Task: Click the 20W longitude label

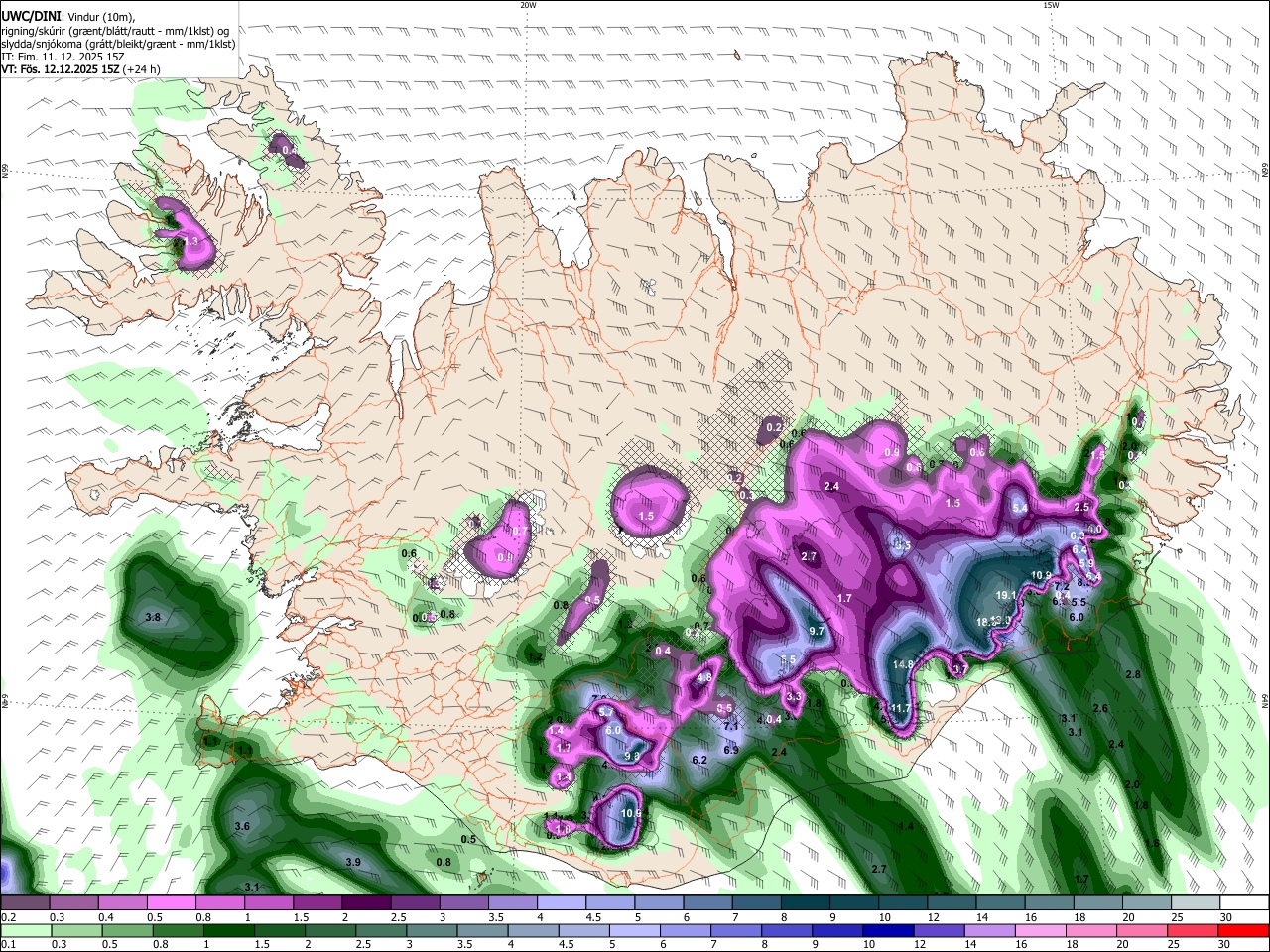Action: [528, 5]
